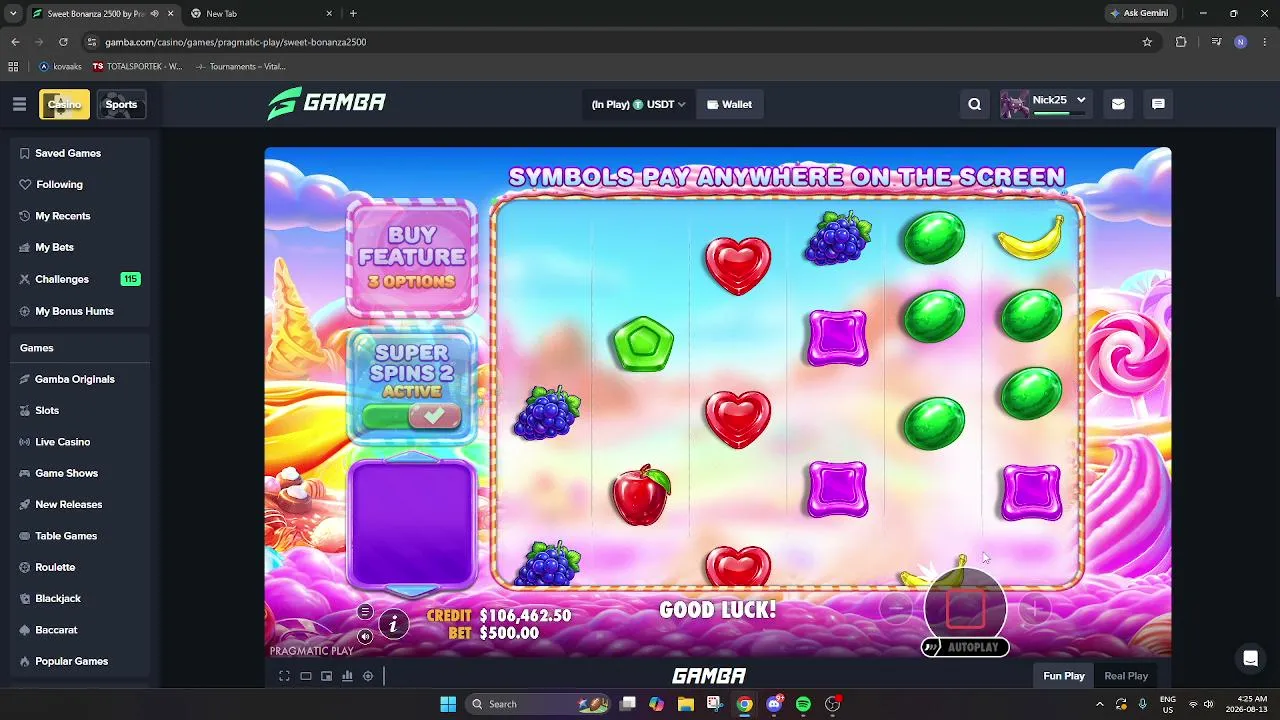Show game live stats chart icon

[x=347, y=676]
